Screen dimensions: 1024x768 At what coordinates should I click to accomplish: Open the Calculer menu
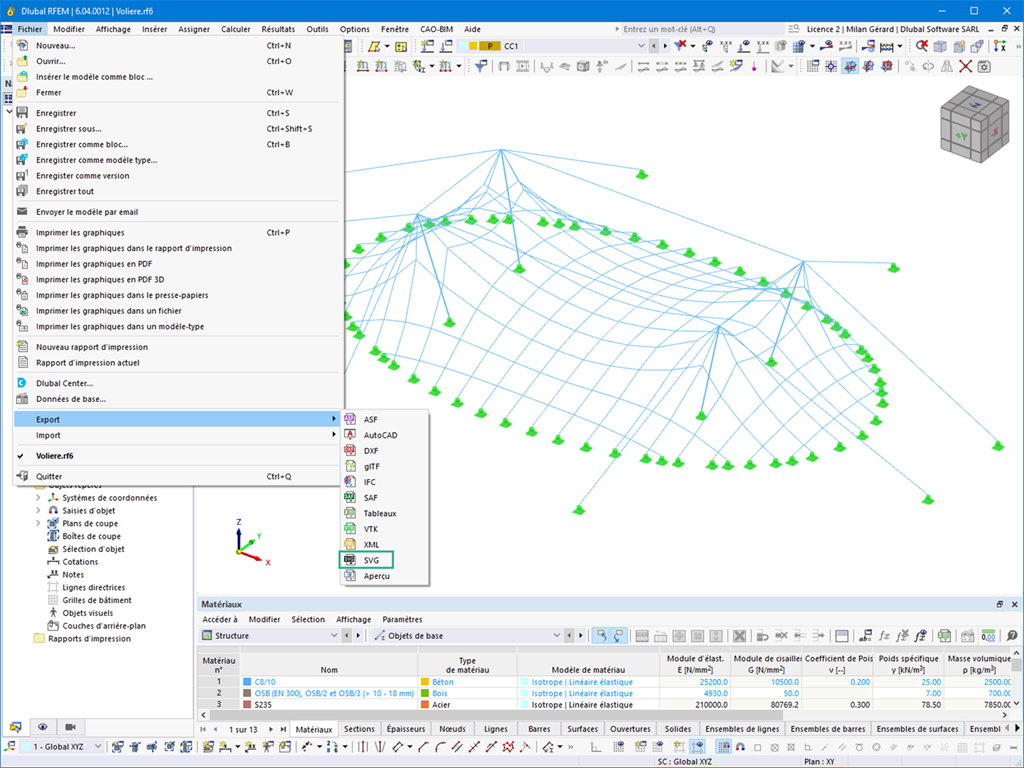[x=235, y=29]
